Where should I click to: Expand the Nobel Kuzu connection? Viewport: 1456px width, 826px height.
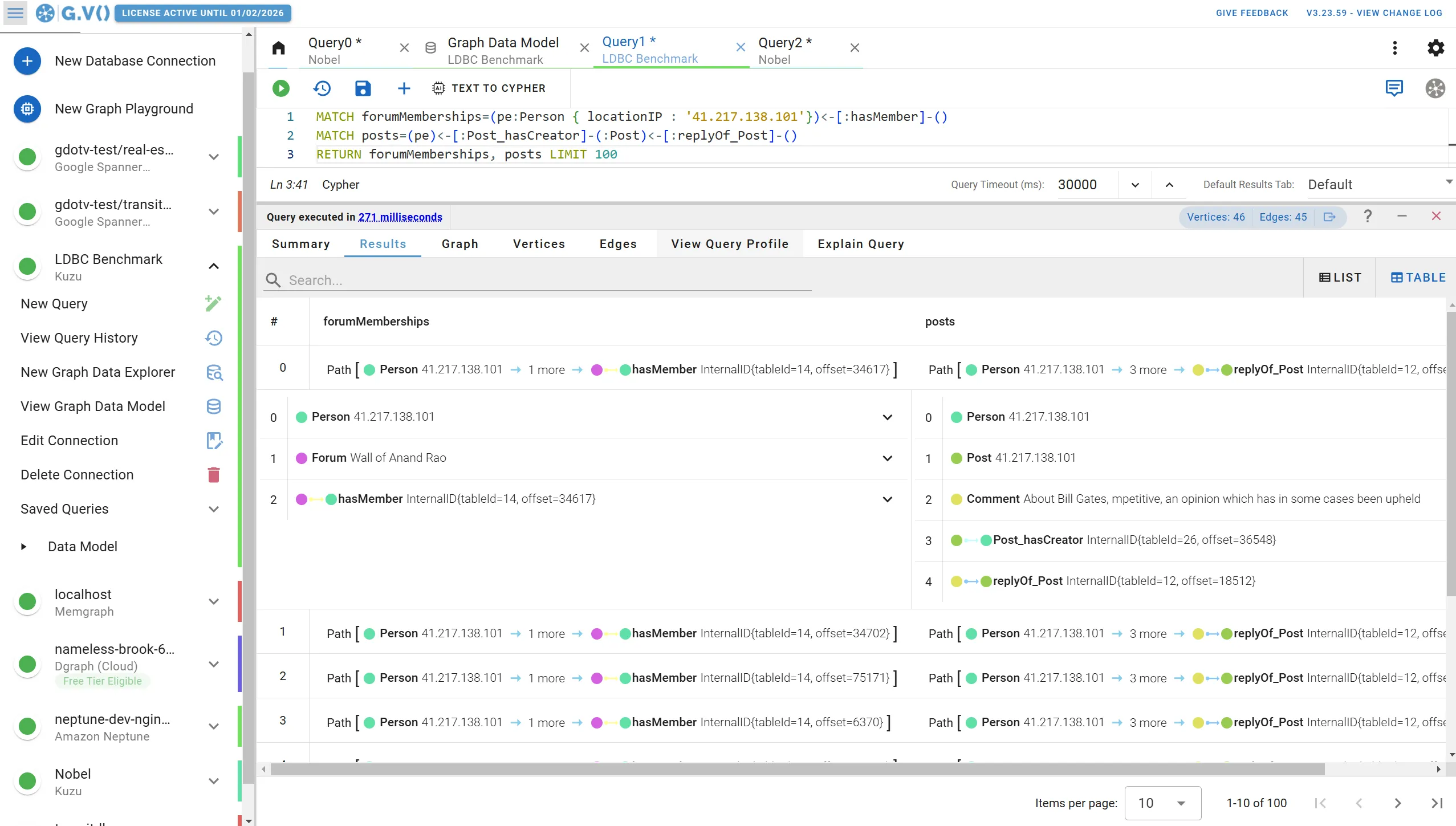tap(214, 781)
